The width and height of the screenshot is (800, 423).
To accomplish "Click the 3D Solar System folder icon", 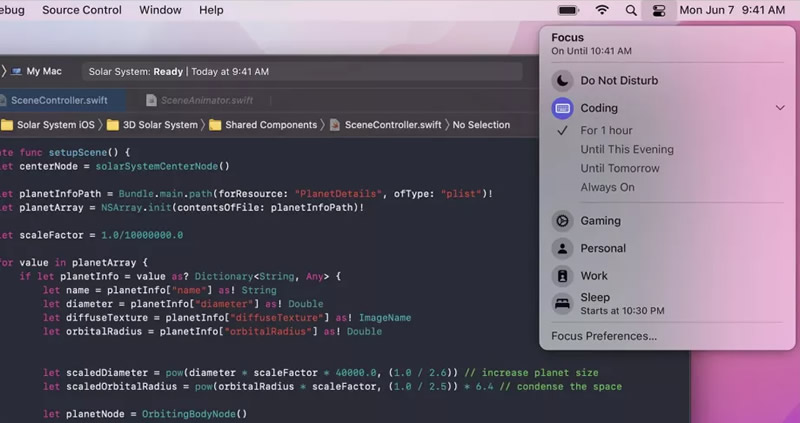I will tap(112, 125).
